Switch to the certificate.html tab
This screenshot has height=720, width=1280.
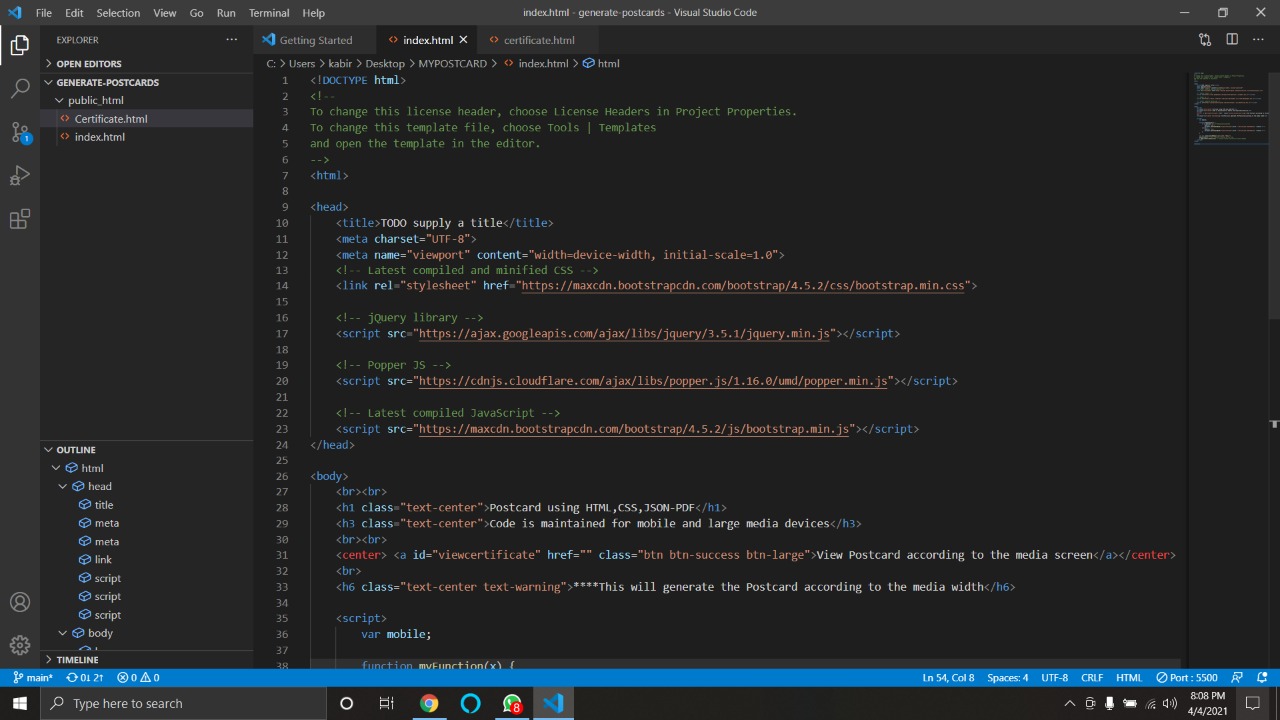[x=538, y=40]
